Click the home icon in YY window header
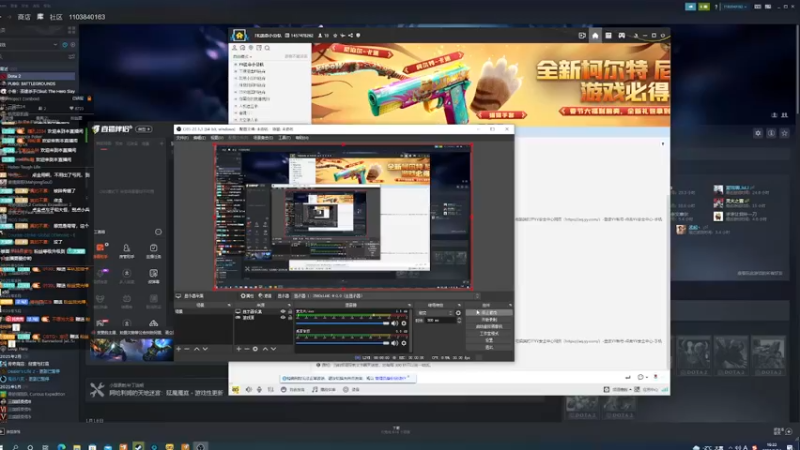Image resolution: width=800 pixels, height=450 pixels. pyautogui.click(x=595, y=35)
